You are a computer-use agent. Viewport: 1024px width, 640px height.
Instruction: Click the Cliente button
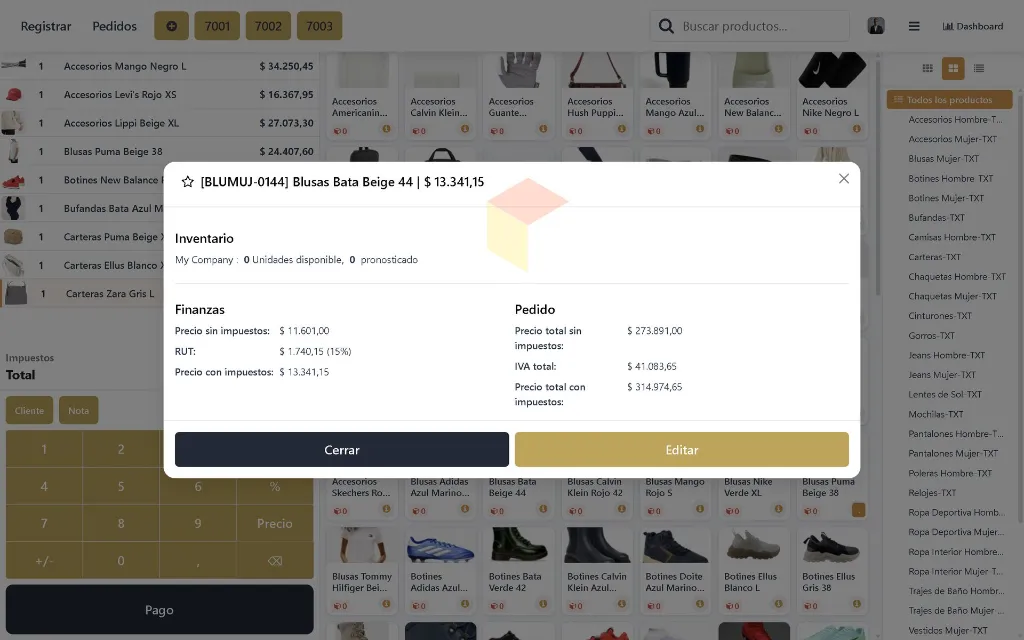click(29, 410)
